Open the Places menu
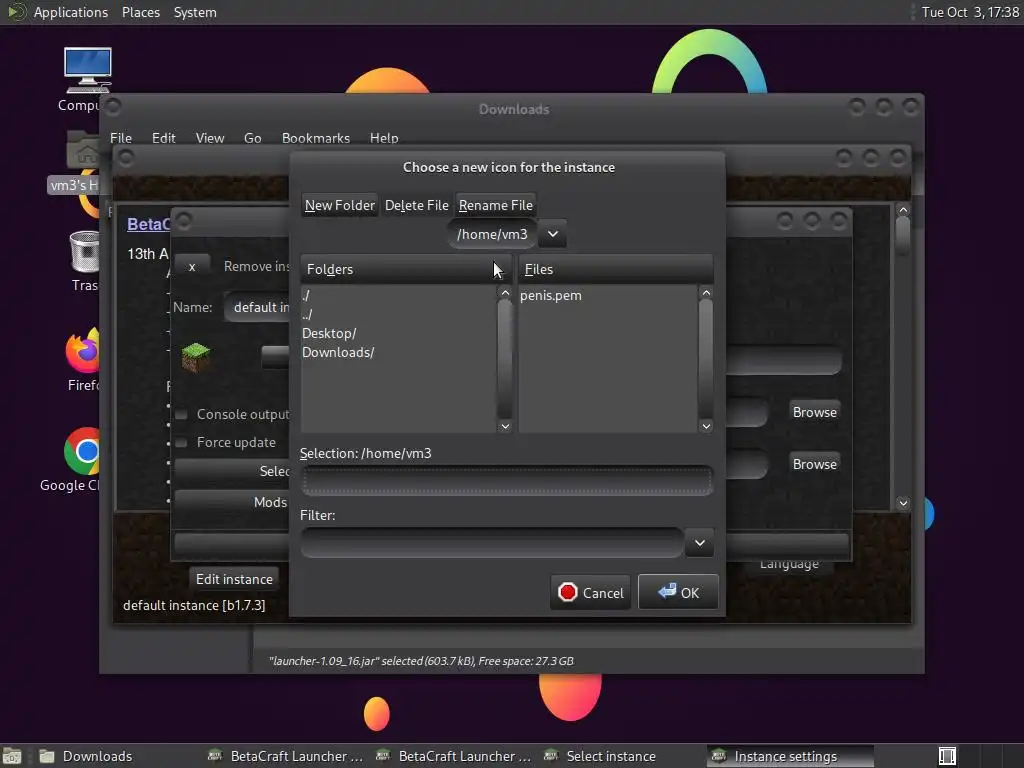This screenshot has width=1024, height=768. 140,12
